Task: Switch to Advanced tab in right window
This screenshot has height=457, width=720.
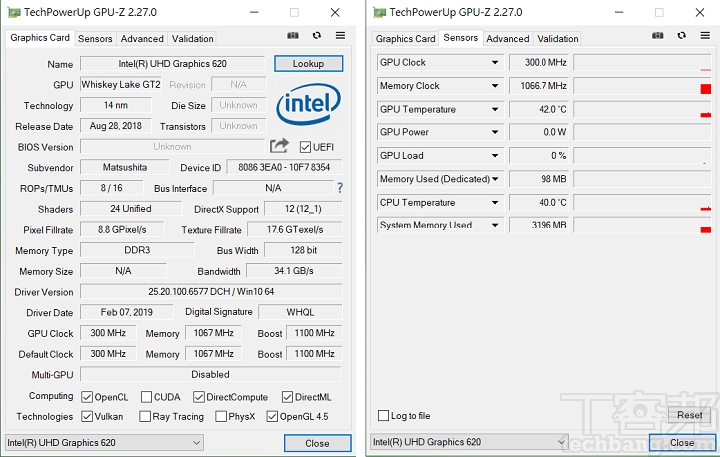Action: pos(507,39)
